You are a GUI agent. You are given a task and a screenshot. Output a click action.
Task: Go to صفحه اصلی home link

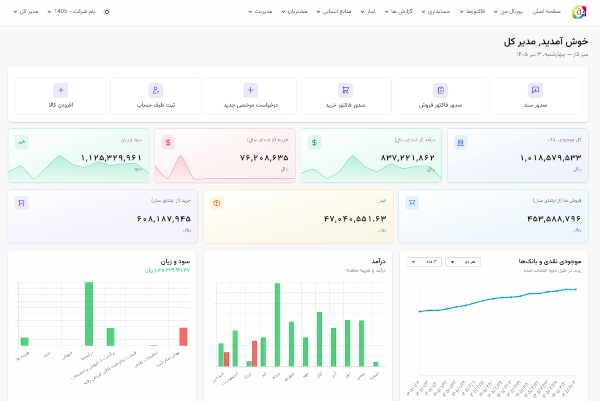pyautogui.click(x=546, y=11)
